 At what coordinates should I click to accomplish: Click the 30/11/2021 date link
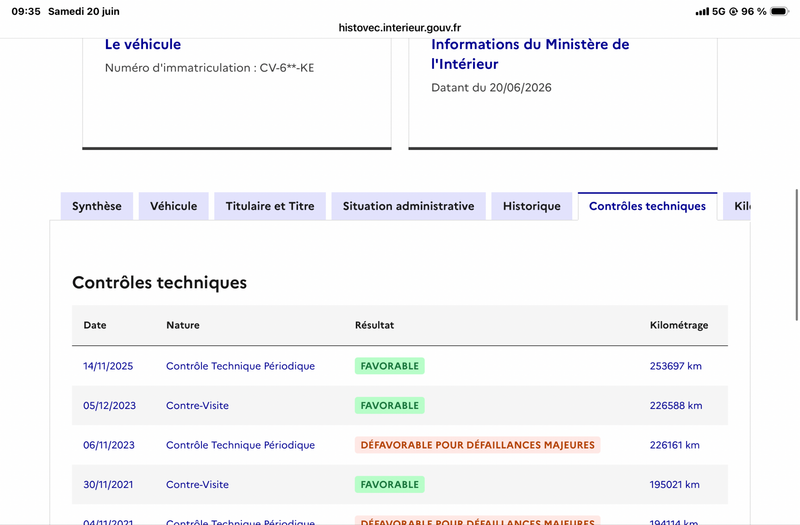point(108,485)
